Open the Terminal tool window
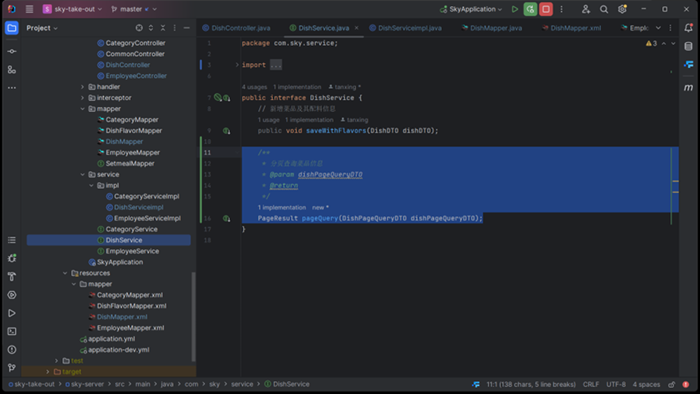700x394 pixels. tap(12, 332)
